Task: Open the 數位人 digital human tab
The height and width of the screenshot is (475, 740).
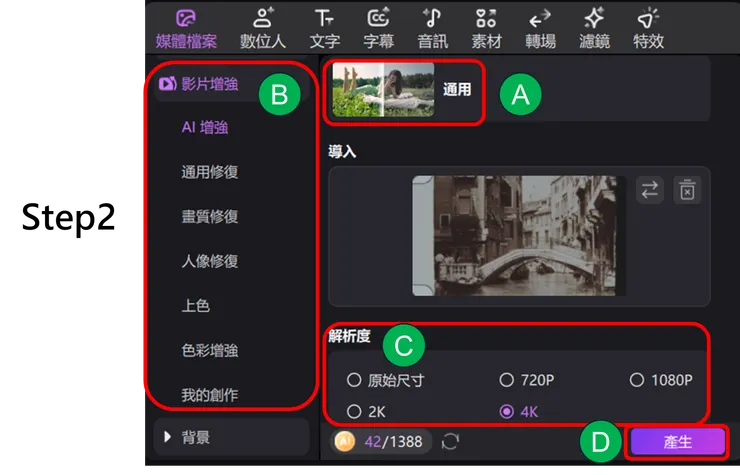Action: point(263,29)
